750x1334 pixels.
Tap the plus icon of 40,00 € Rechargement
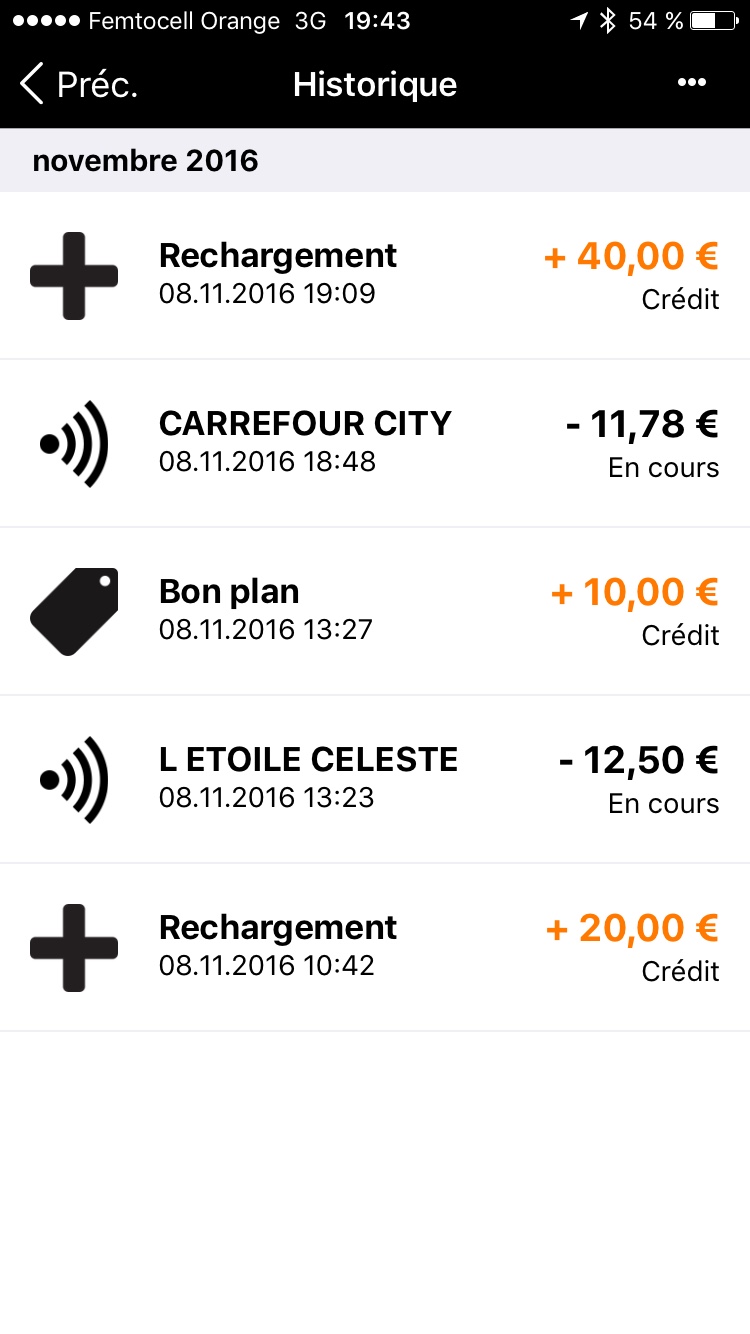pos(74,276)
